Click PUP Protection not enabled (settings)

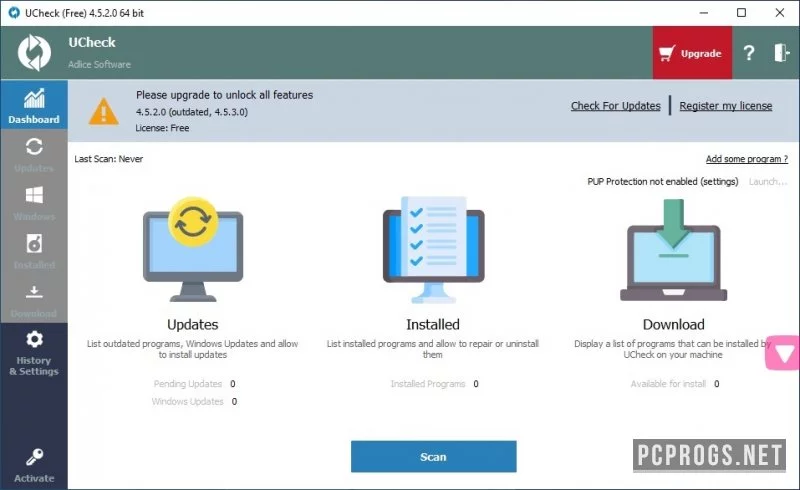[662, 181]
